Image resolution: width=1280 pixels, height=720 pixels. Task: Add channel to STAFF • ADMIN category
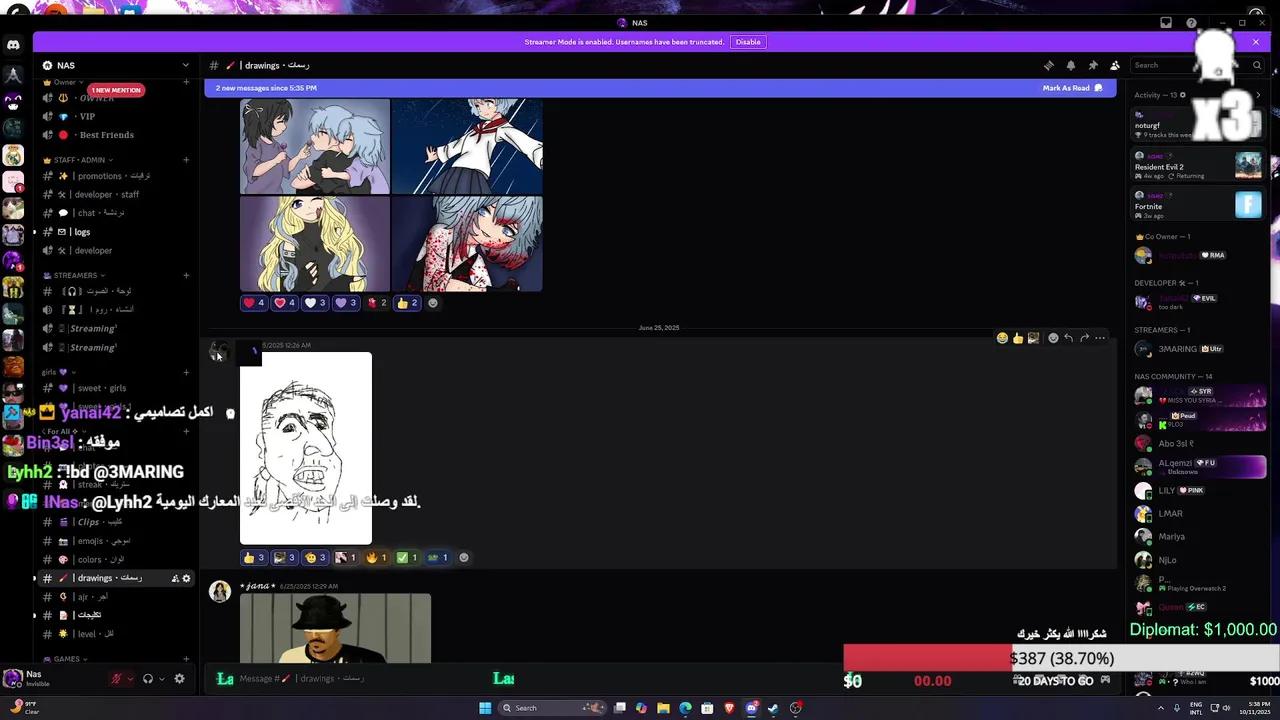coord(186,160)
